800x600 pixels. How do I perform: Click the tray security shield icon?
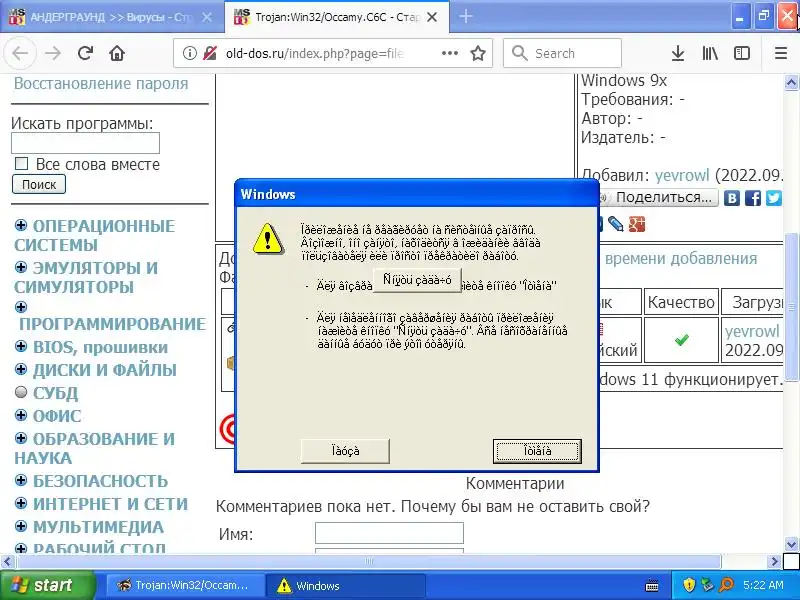pos(689,585)
